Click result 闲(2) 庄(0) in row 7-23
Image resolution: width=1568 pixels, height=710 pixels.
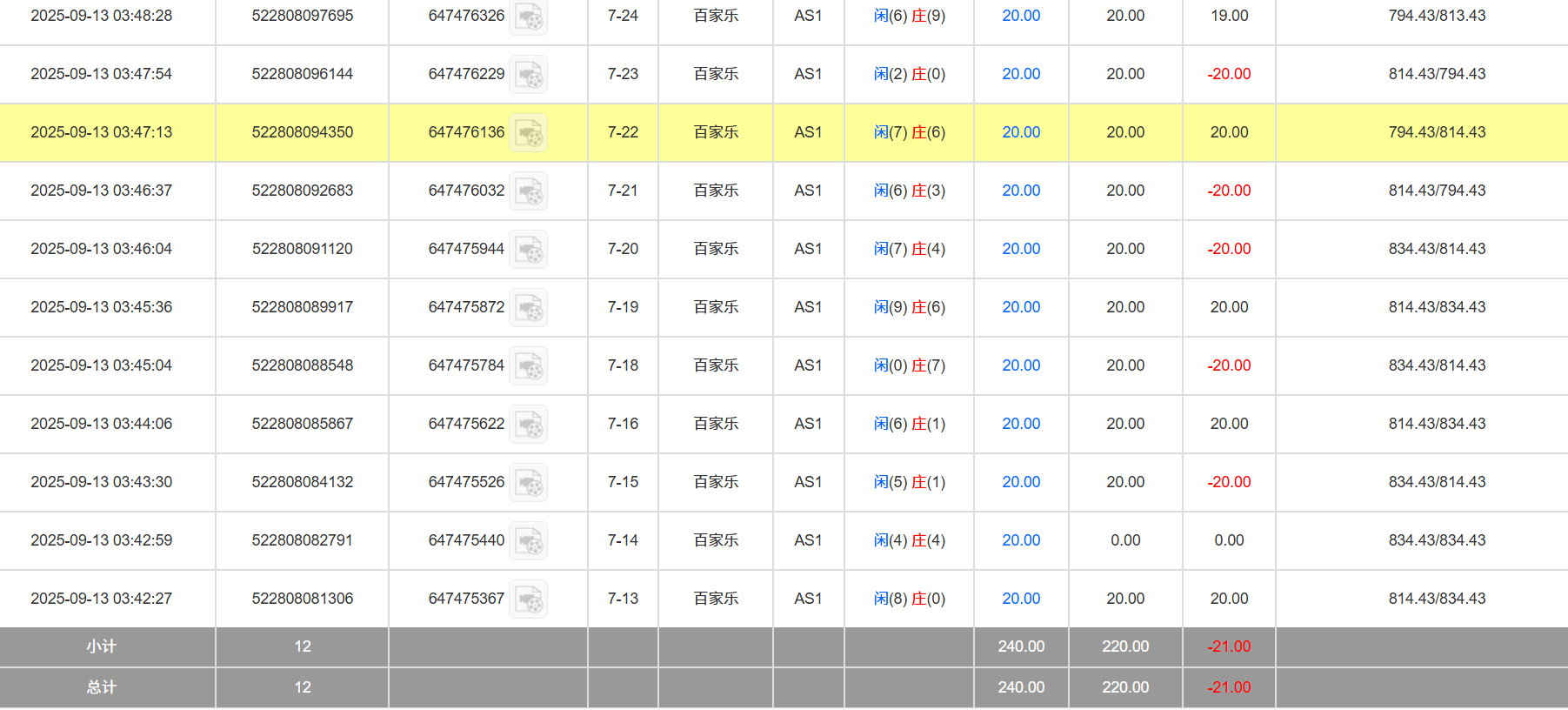tap(910, 74)
